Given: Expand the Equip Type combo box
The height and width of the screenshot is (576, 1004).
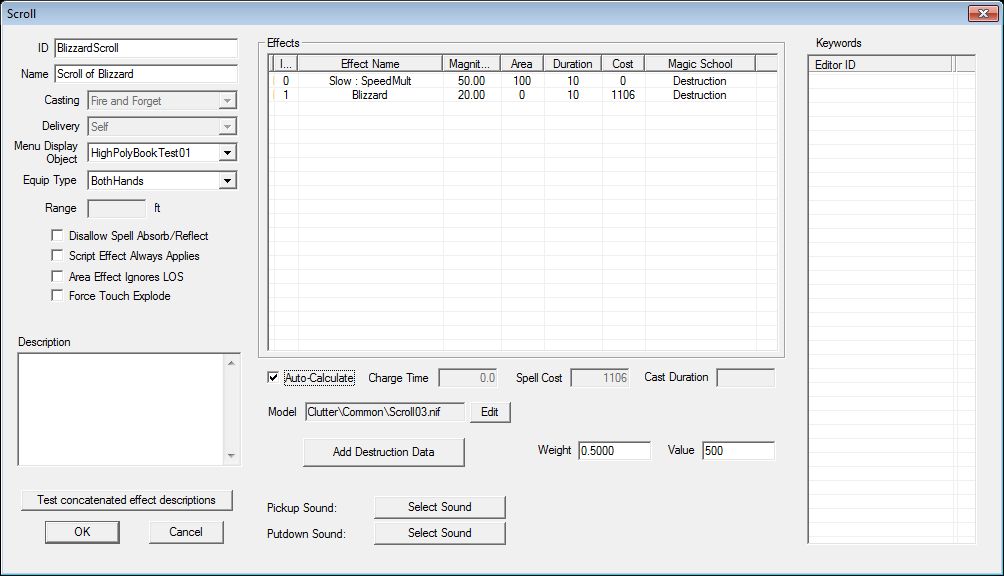Looking at the screenshot, I should (x=227, y=181).
